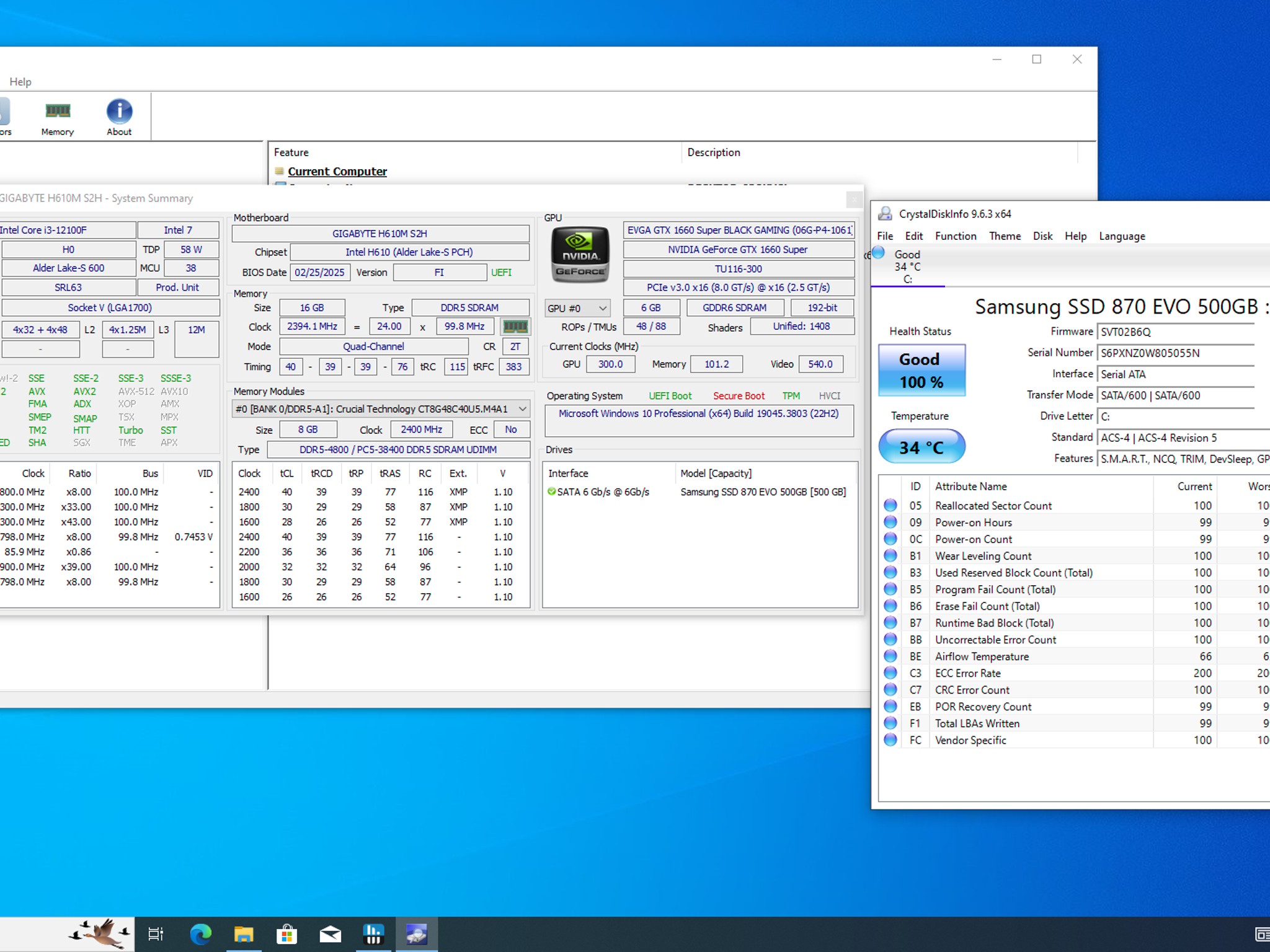Click the EVGA GTX 1660 Super BLACK GAMING box
The height and width of the screenshot is (952, 1270).
(x=739, y=230)
